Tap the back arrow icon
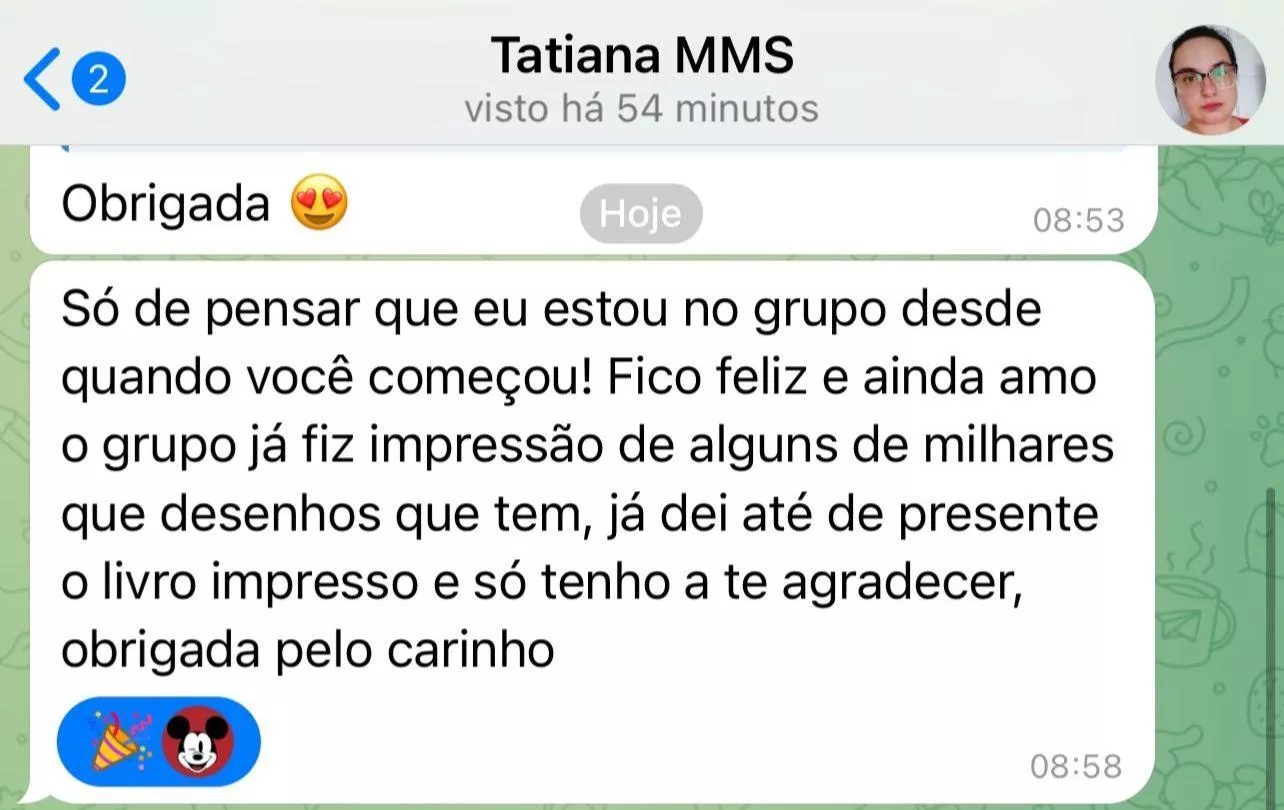The height and width of the screenshot is (810, 1284). pyautogui.click(x=42, y=78)
